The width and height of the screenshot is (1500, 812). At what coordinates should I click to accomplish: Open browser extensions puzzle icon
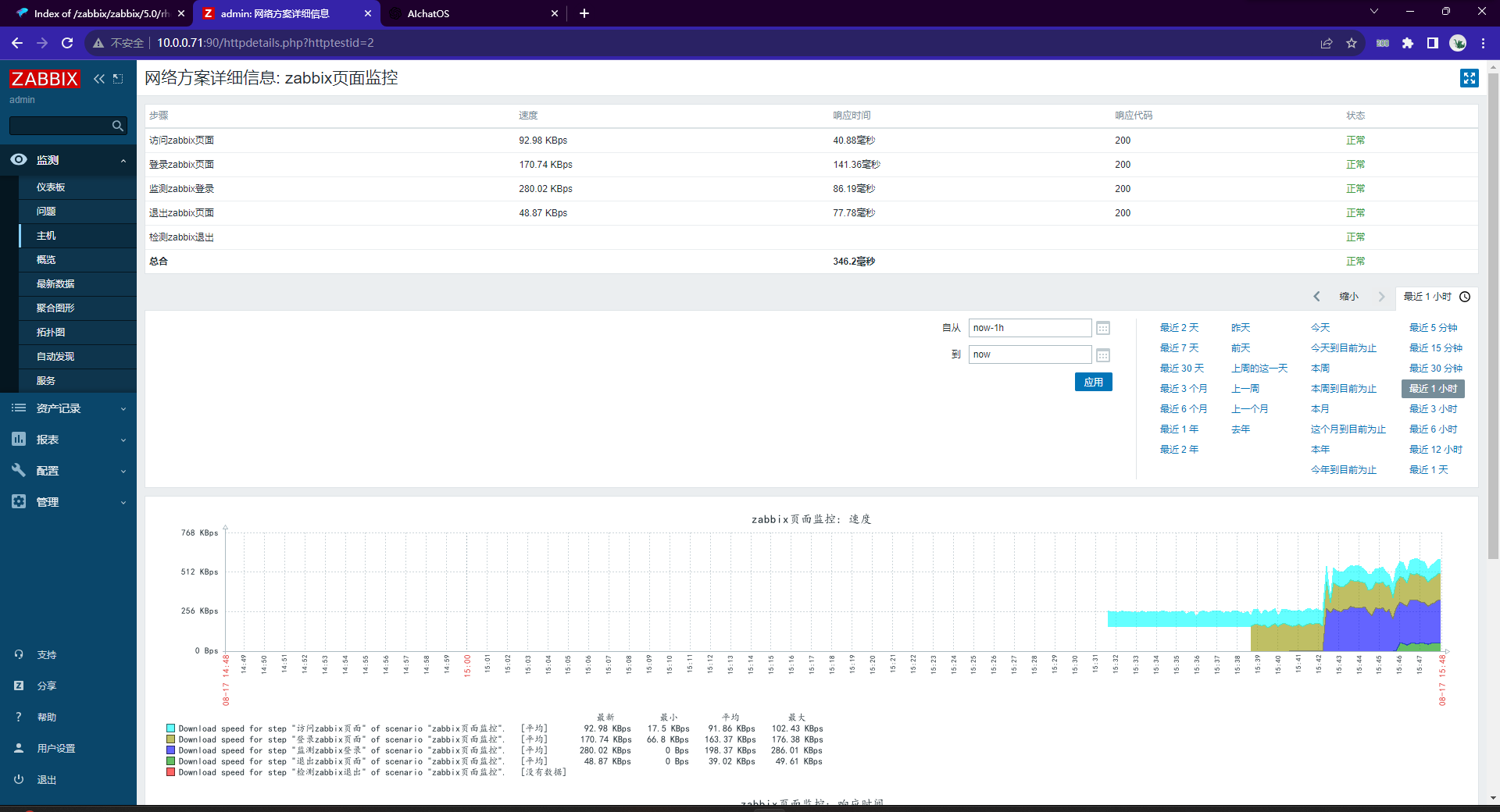click(1408, 43)
